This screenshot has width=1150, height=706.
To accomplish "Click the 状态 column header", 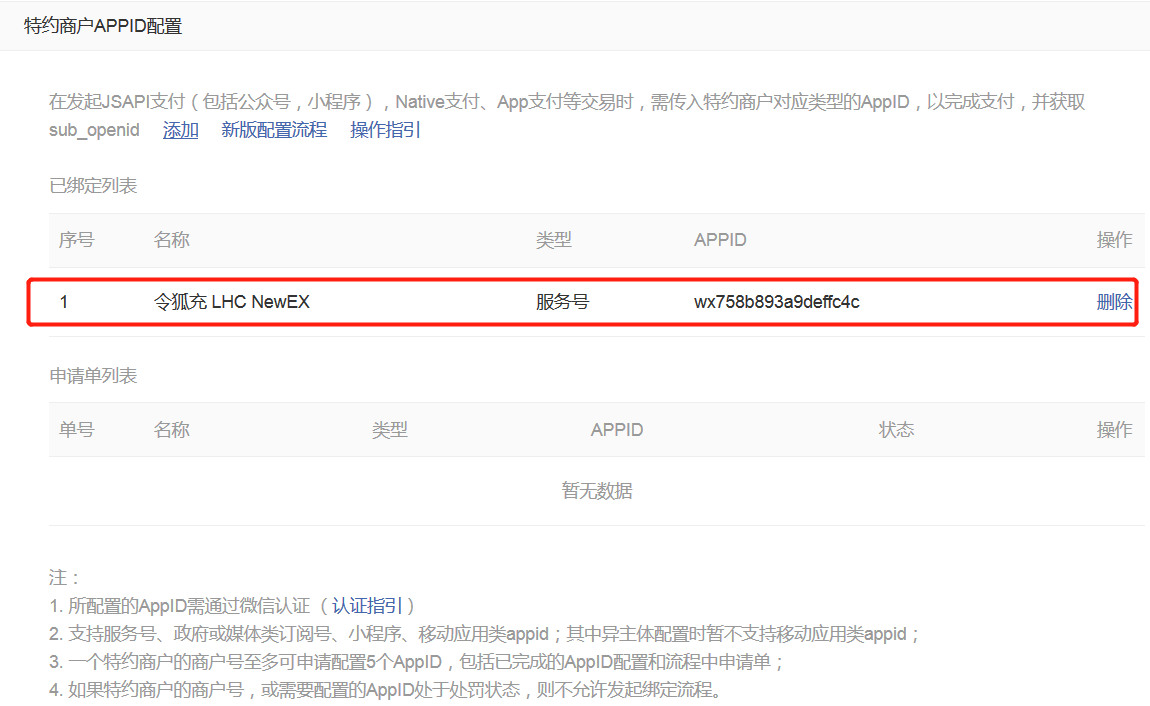I will tap(896, 430).
